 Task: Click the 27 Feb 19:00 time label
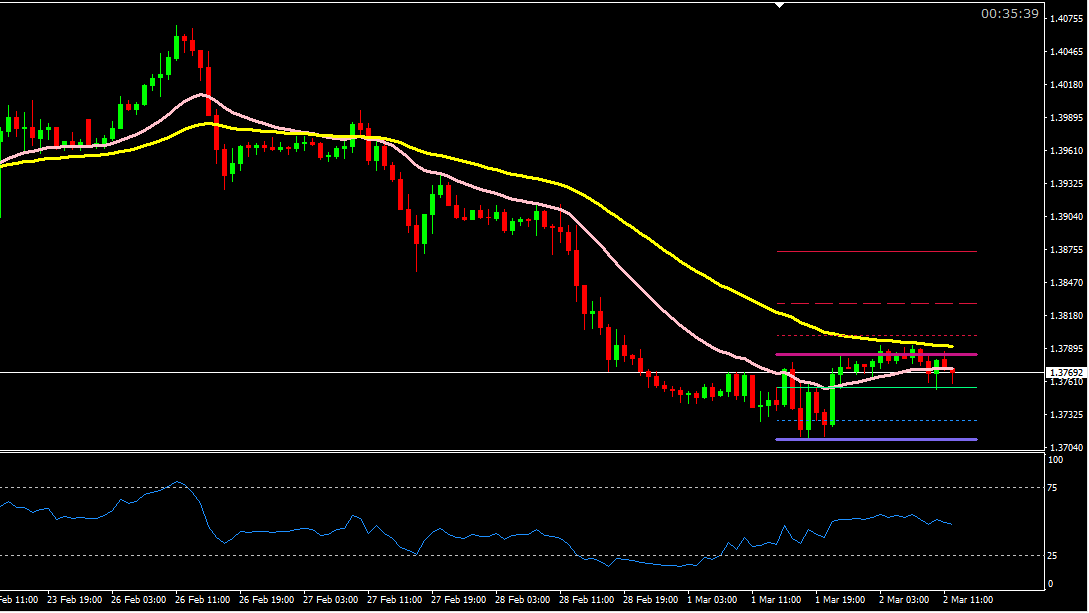point(458,600)
